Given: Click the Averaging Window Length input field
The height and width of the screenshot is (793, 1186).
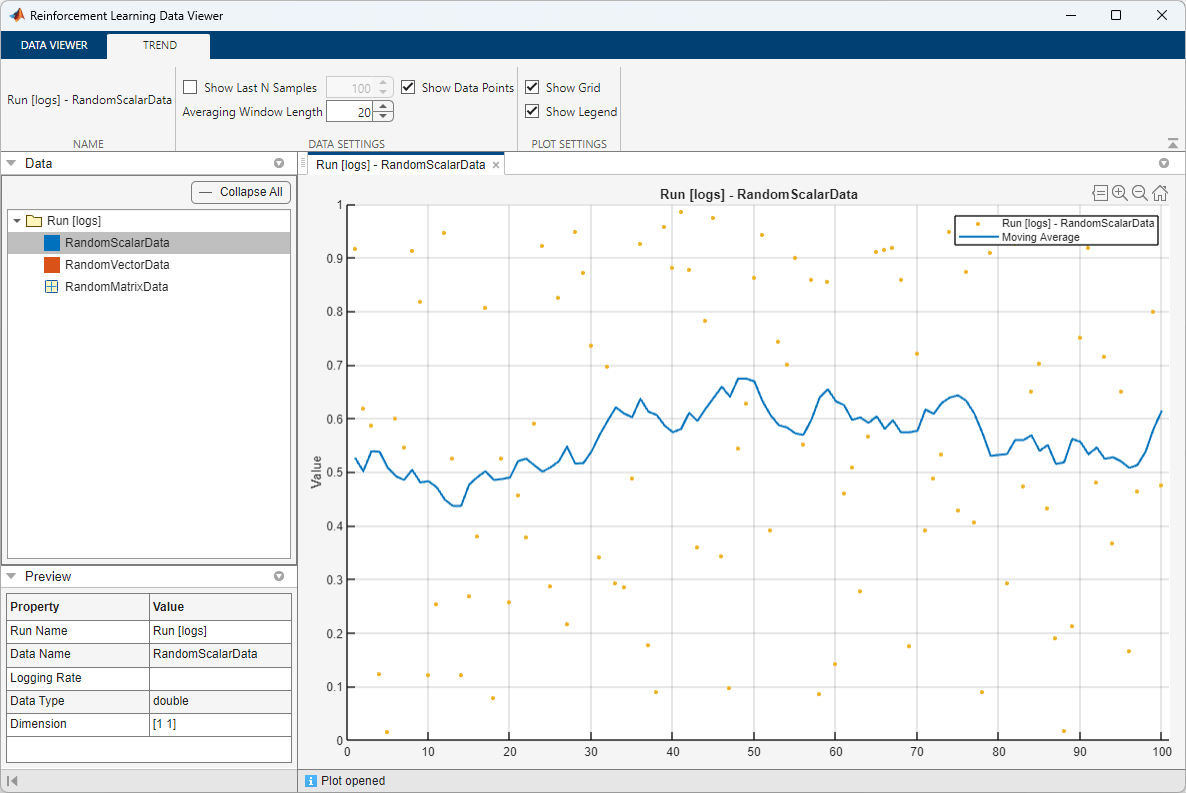Looking at the screenshot, I should 349,113.
